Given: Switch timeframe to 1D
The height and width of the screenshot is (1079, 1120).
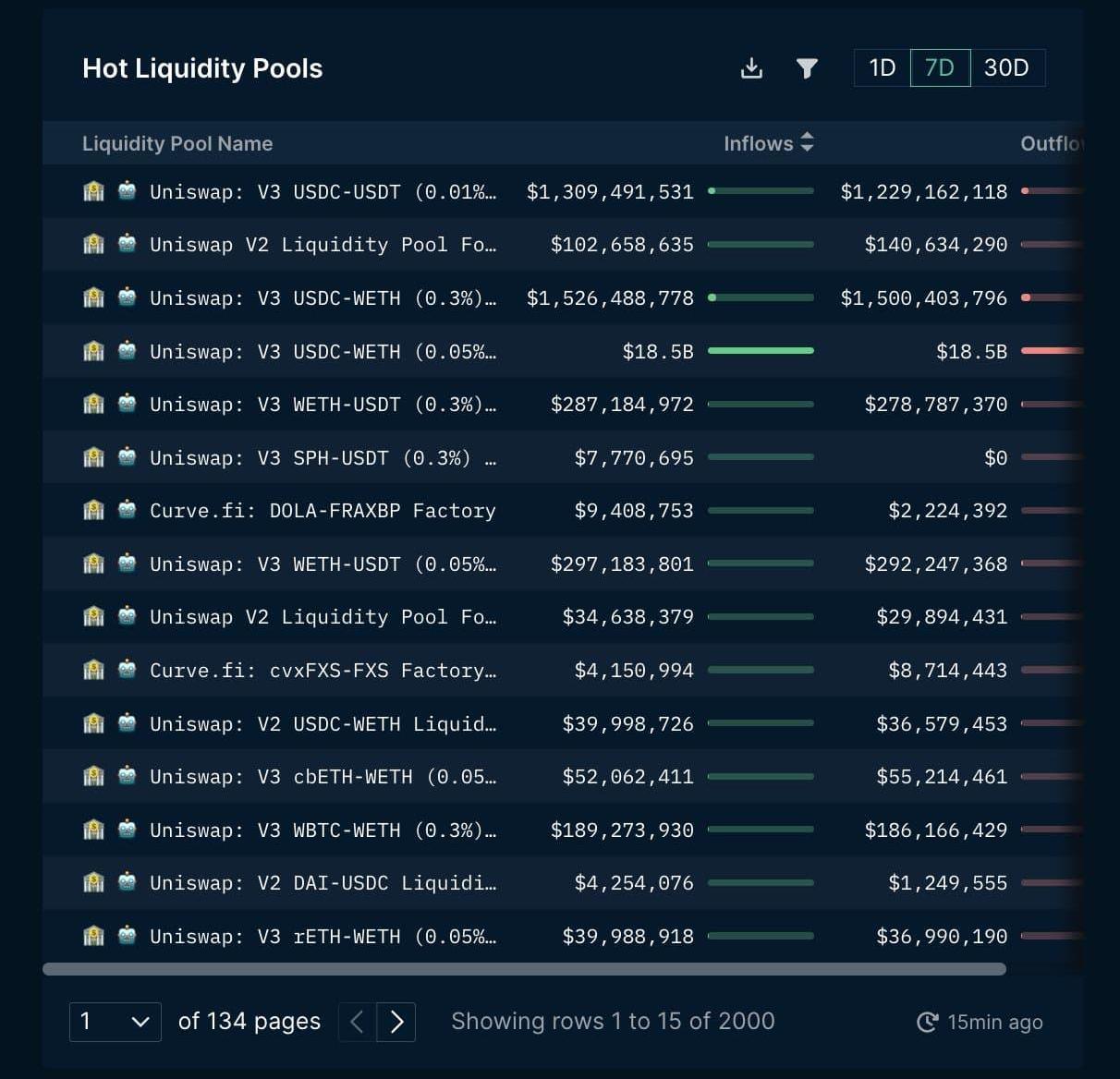Looking at the screenshot, I should point(882,67).
